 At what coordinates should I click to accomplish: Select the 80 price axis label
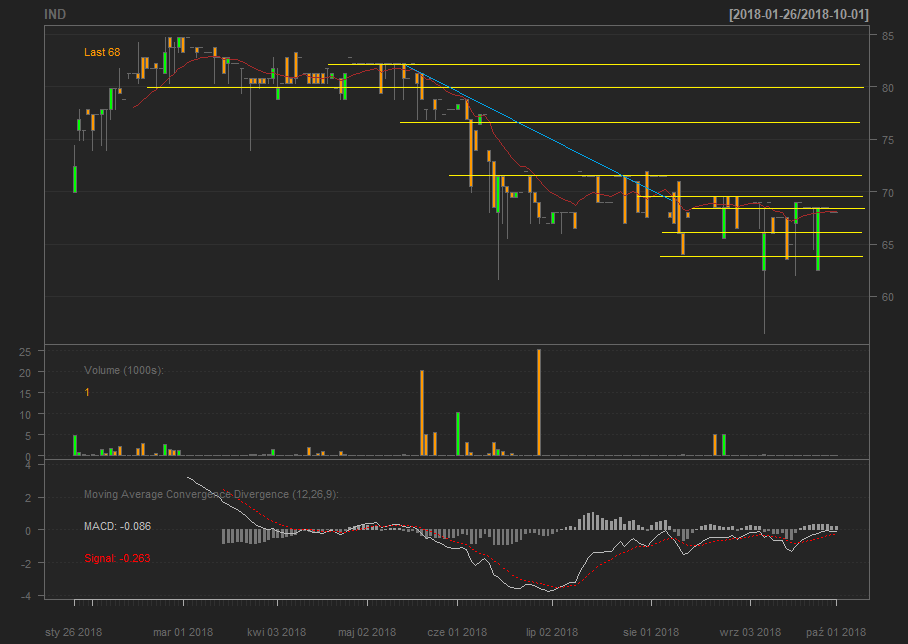888,88
